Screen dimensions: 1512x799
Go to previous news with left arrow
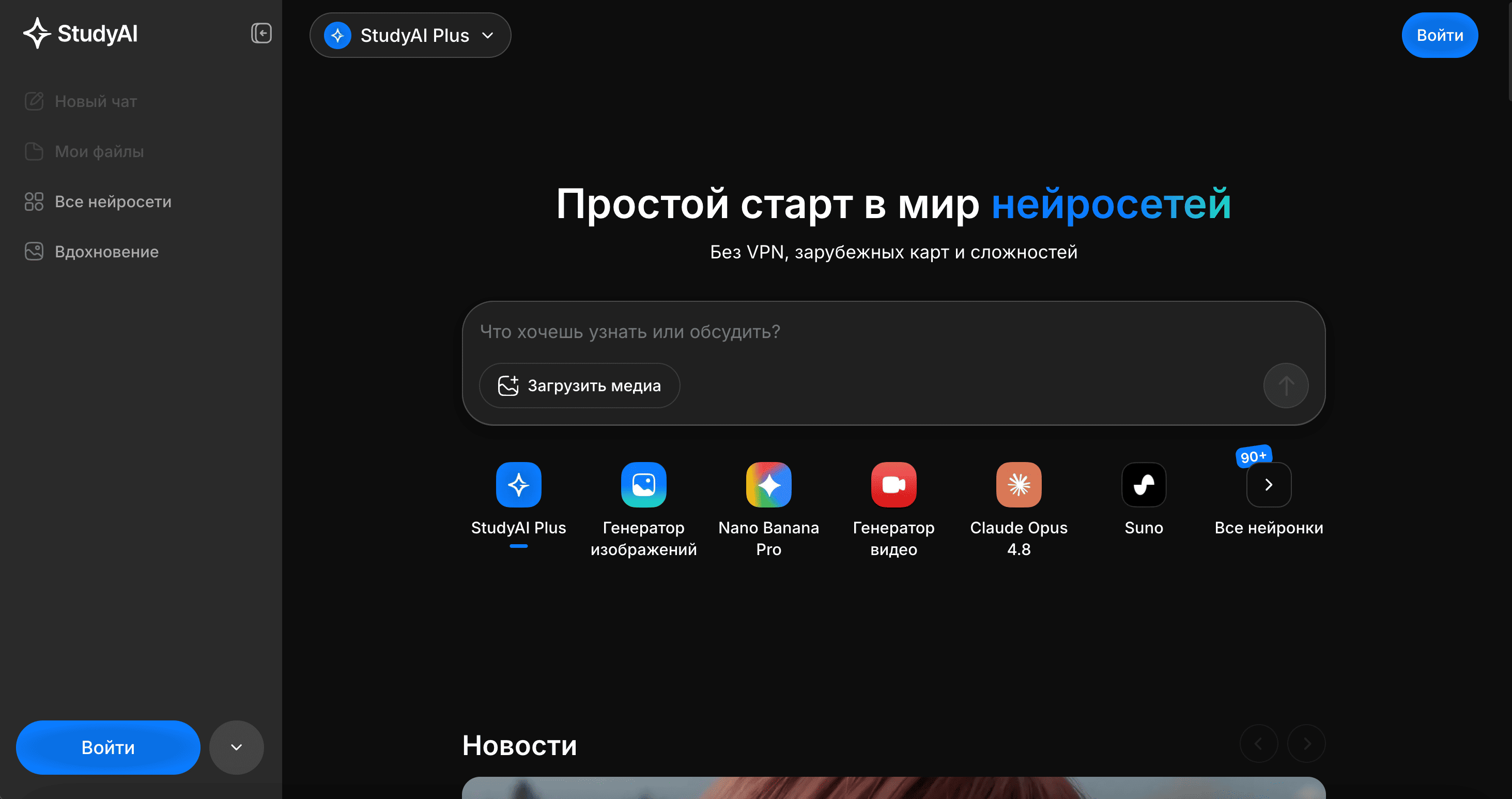pyautogui.click(x=1258, y=744)
